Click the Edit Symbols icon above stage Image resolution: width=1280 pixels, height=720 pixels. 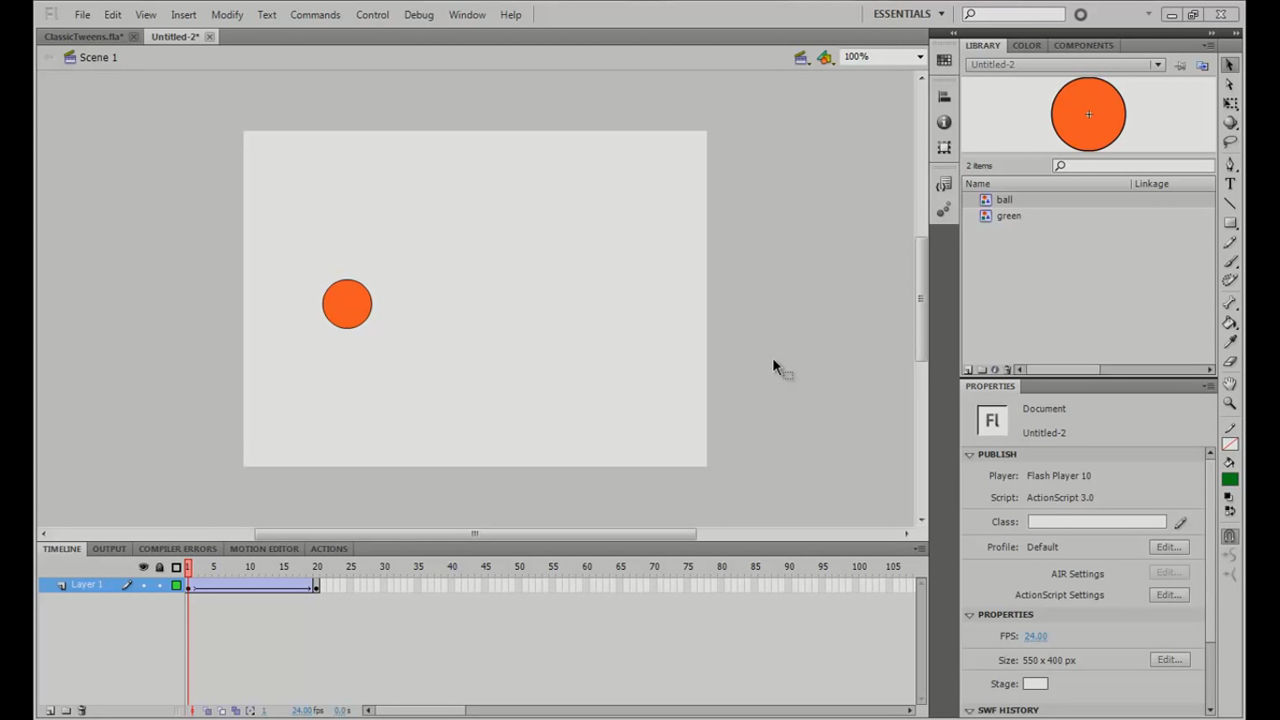click(x=824, y=57)
